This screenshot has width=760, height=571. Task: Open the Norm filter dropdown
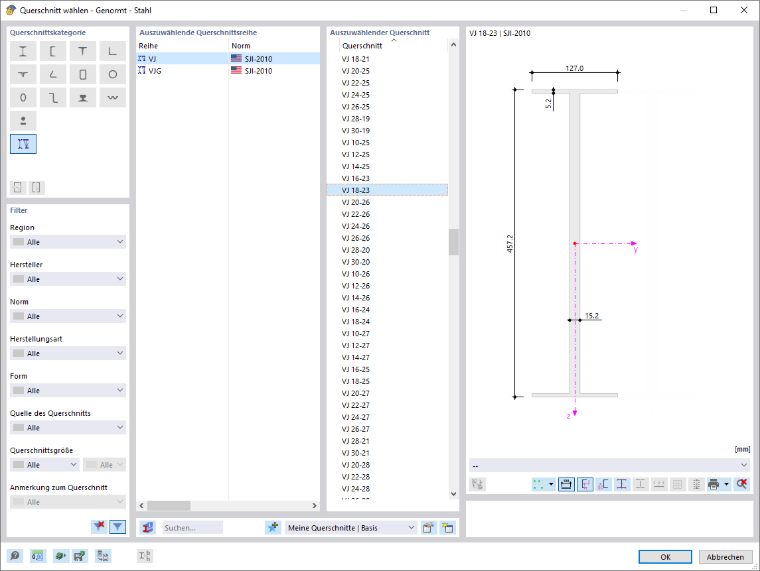point(68,316)
